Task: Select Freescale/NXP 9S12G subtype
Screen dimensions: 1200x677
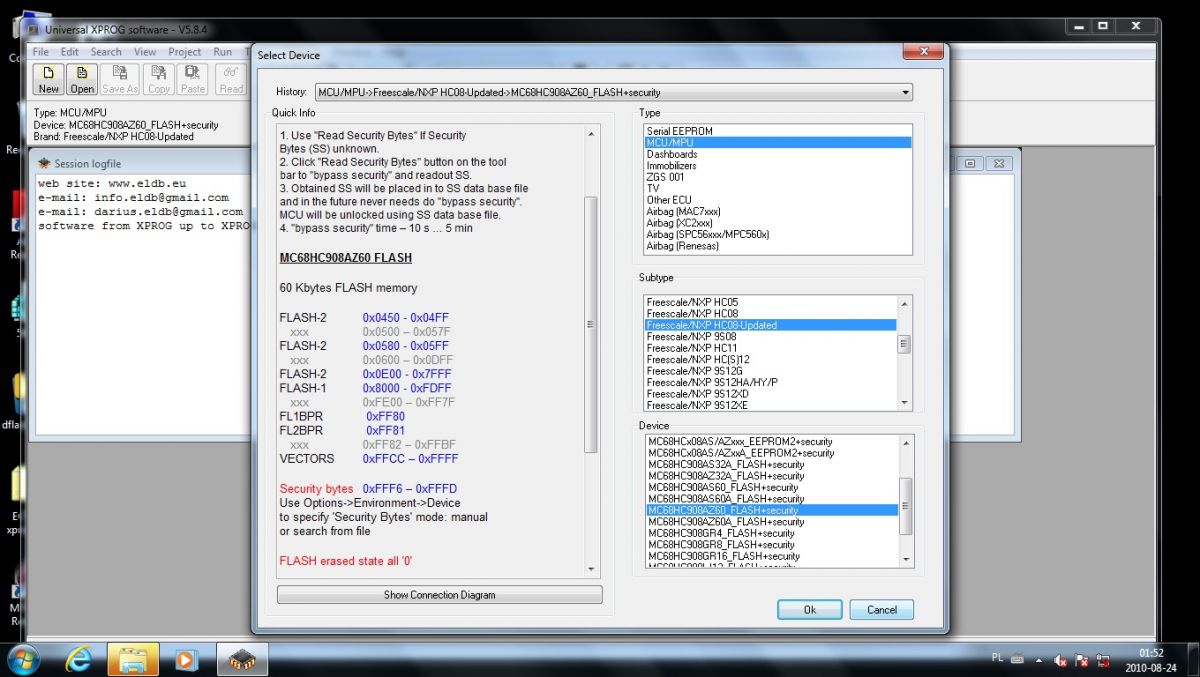Action: tap(770, 371)
